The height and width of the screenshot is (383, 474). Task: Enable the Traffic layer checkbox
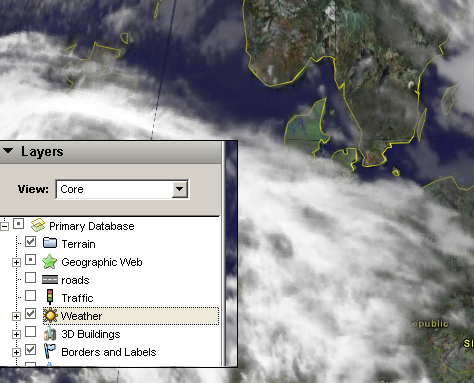click(x=31, y=296)
